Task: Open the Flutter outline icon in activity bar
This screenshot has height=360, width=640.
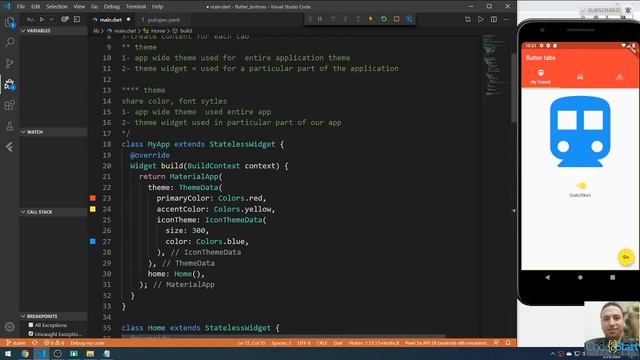Action: [9, 147]
